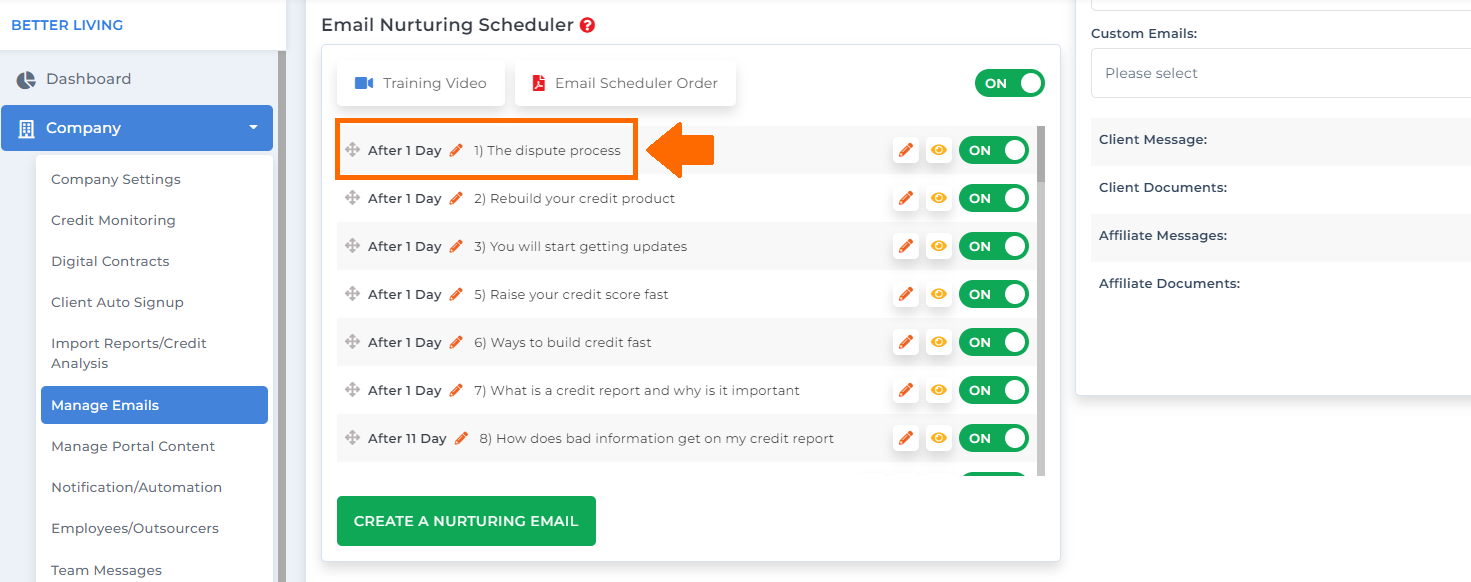Open editor for Rebuild your credit product email

906,198
